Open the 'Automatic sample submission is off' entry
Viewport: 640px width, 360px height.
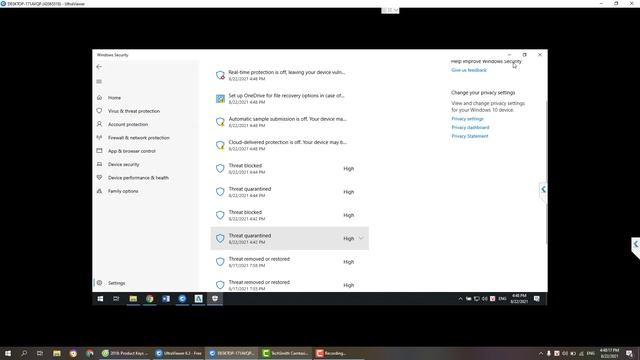pyautogui.click(x=290, y=122)
